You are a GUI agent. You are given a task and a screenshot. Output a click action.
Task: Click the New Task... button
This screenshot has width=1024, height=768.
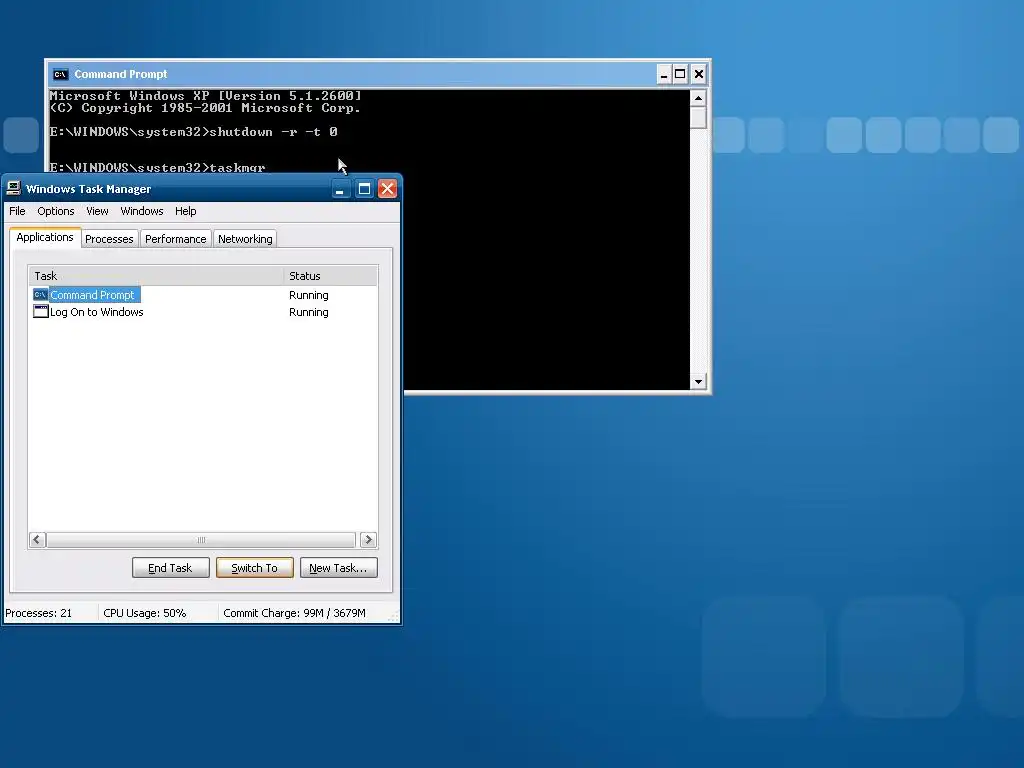[338, 568]
